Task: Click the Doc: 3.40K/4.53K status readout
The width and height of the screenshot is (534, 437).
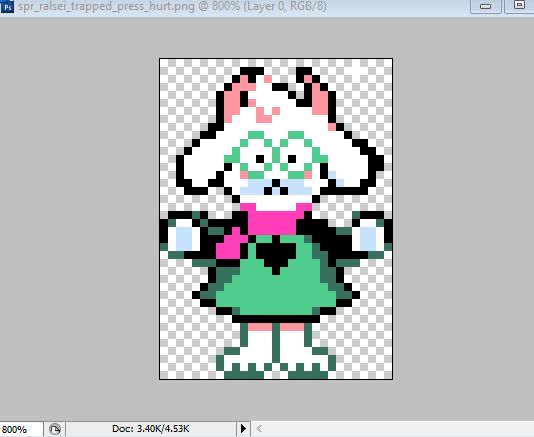Action: pos(151,428)
